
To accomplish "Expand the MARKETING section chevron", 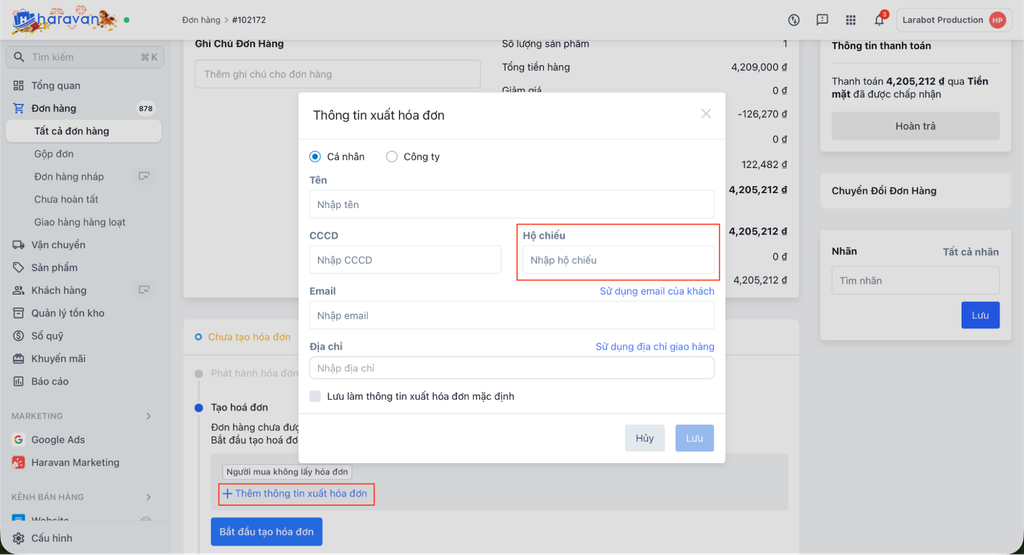I will coord(149,416).
